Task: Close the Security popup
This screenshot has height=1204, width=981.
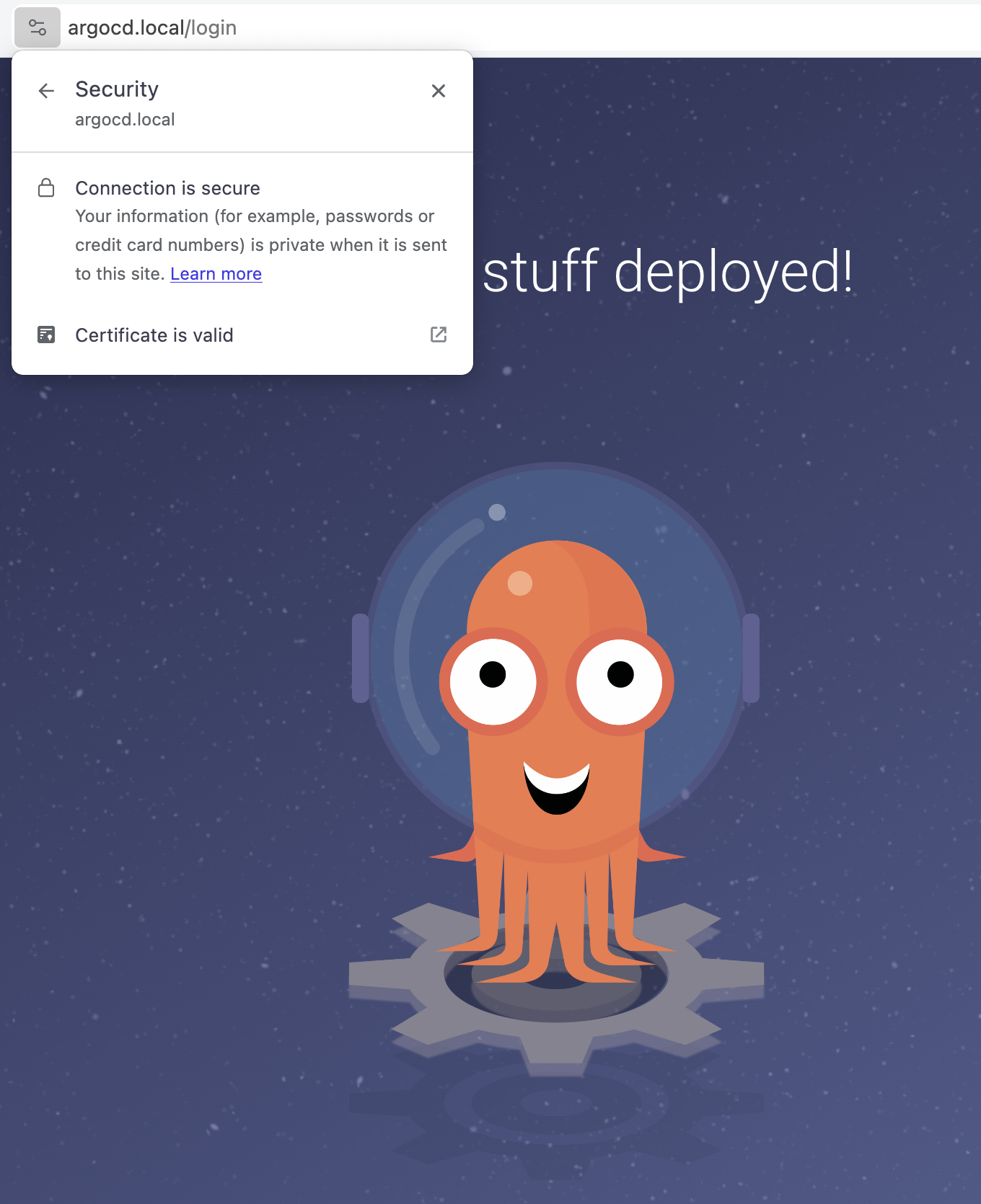Action: 439,91
